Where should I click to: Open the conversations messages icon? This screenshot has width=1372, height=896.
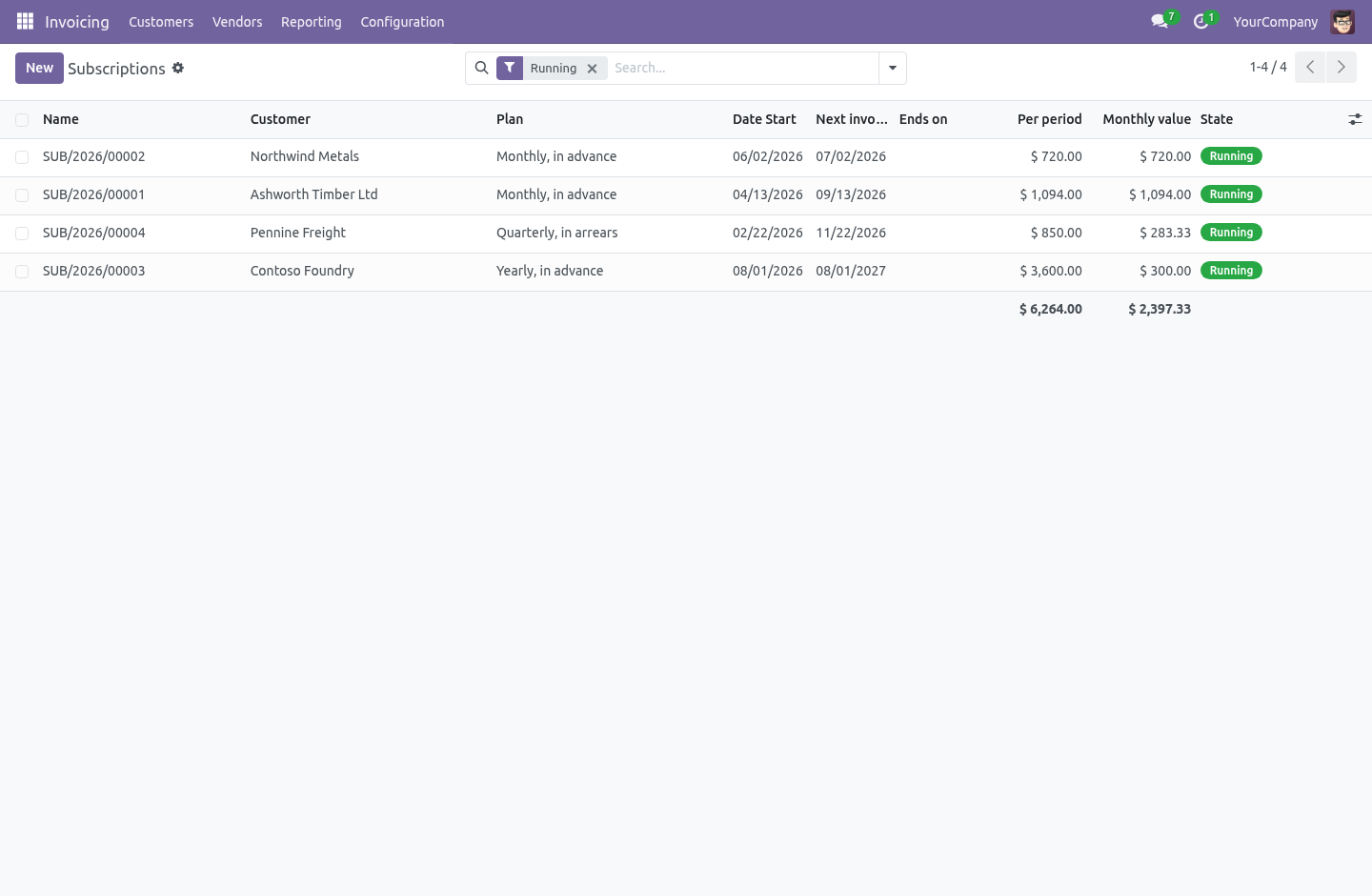1160,21
